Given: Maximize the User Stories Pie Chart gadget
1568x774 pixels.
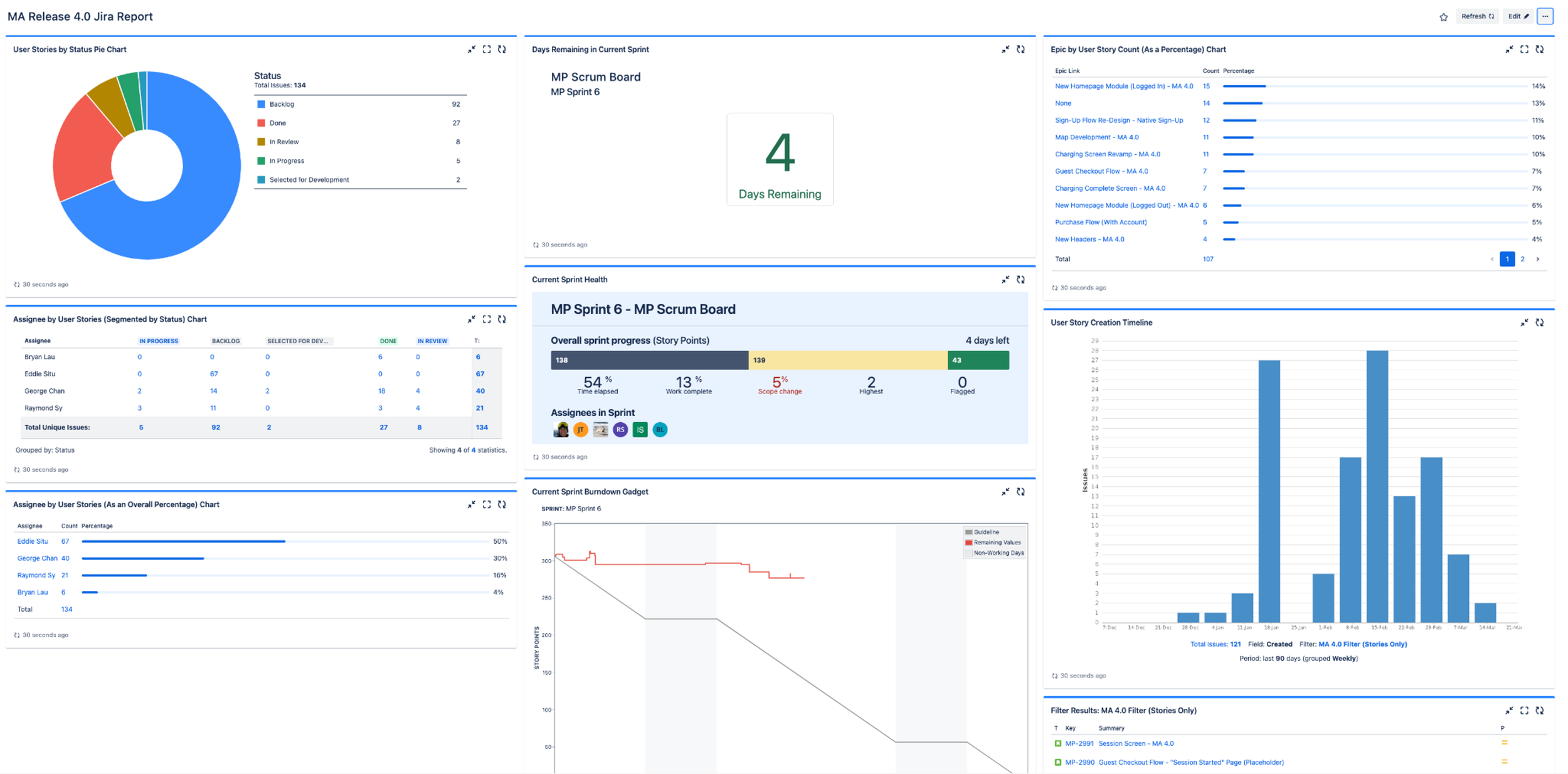Looking at the screenshot, I should point(487,50).
